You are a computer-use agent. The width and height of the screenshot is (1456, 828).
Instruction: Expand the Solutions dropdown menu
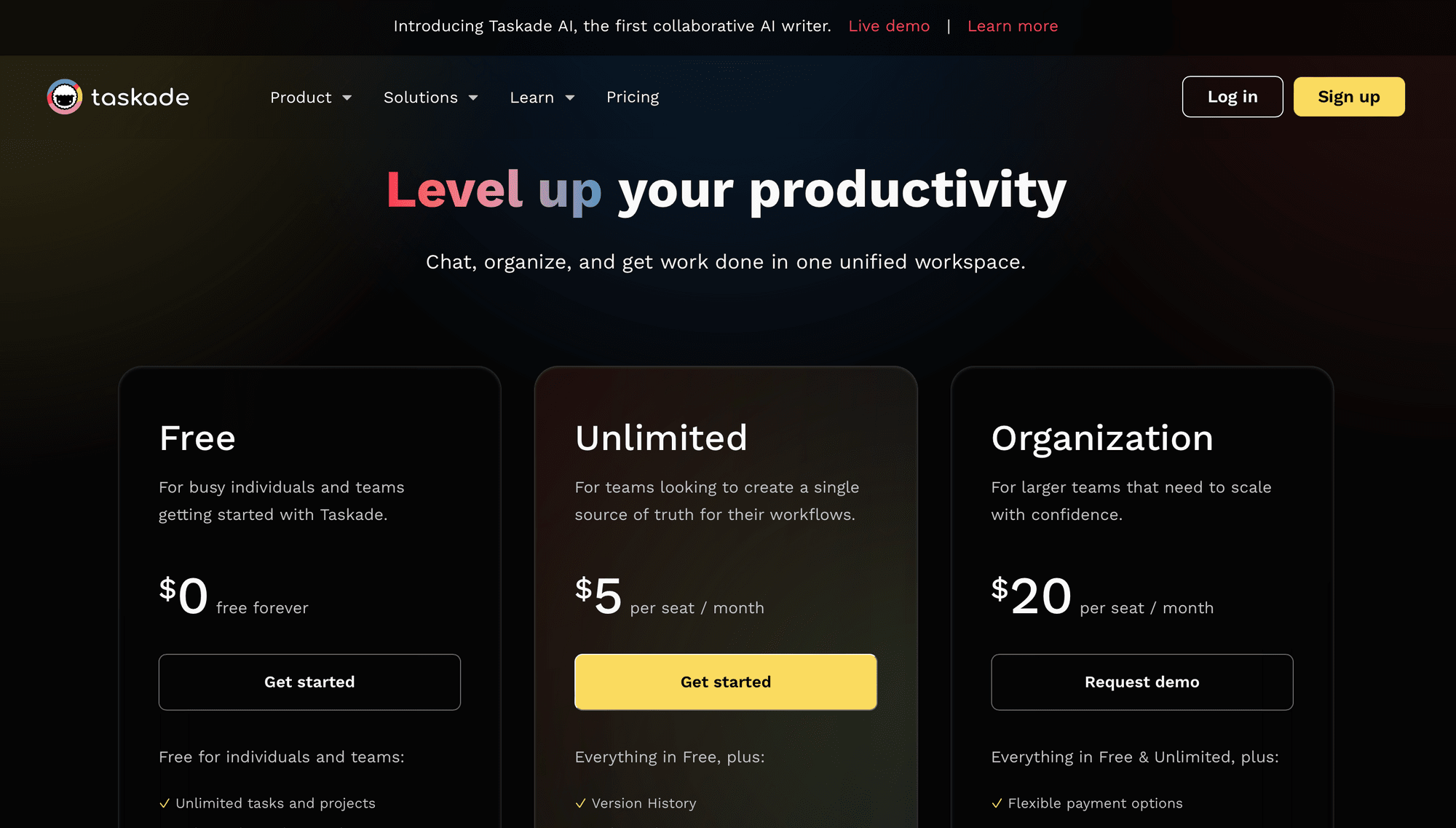(x=431, y=96)
